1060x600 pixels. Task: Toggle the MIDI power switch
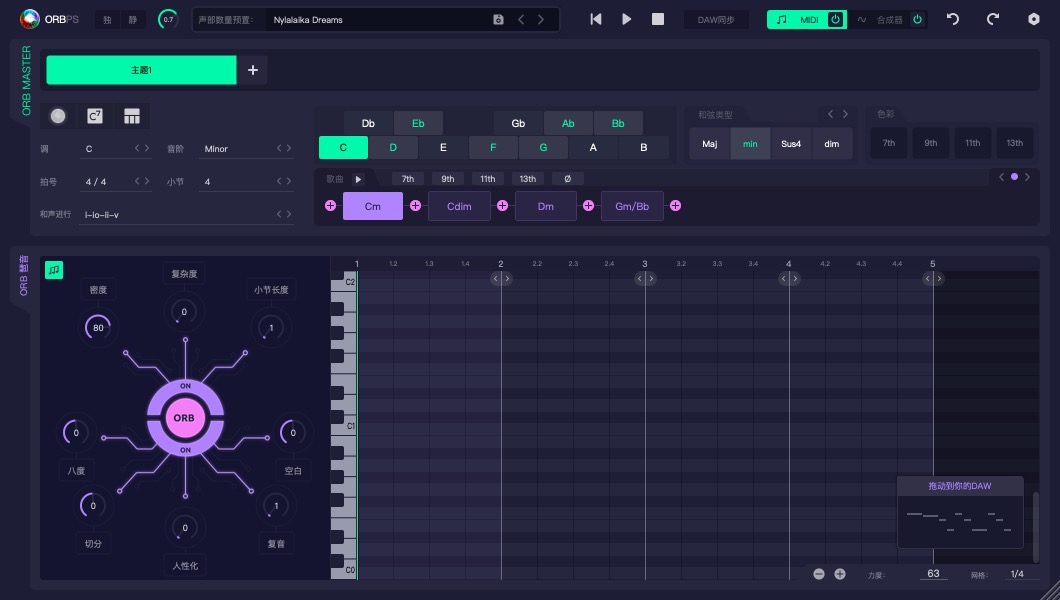[836, 20]
